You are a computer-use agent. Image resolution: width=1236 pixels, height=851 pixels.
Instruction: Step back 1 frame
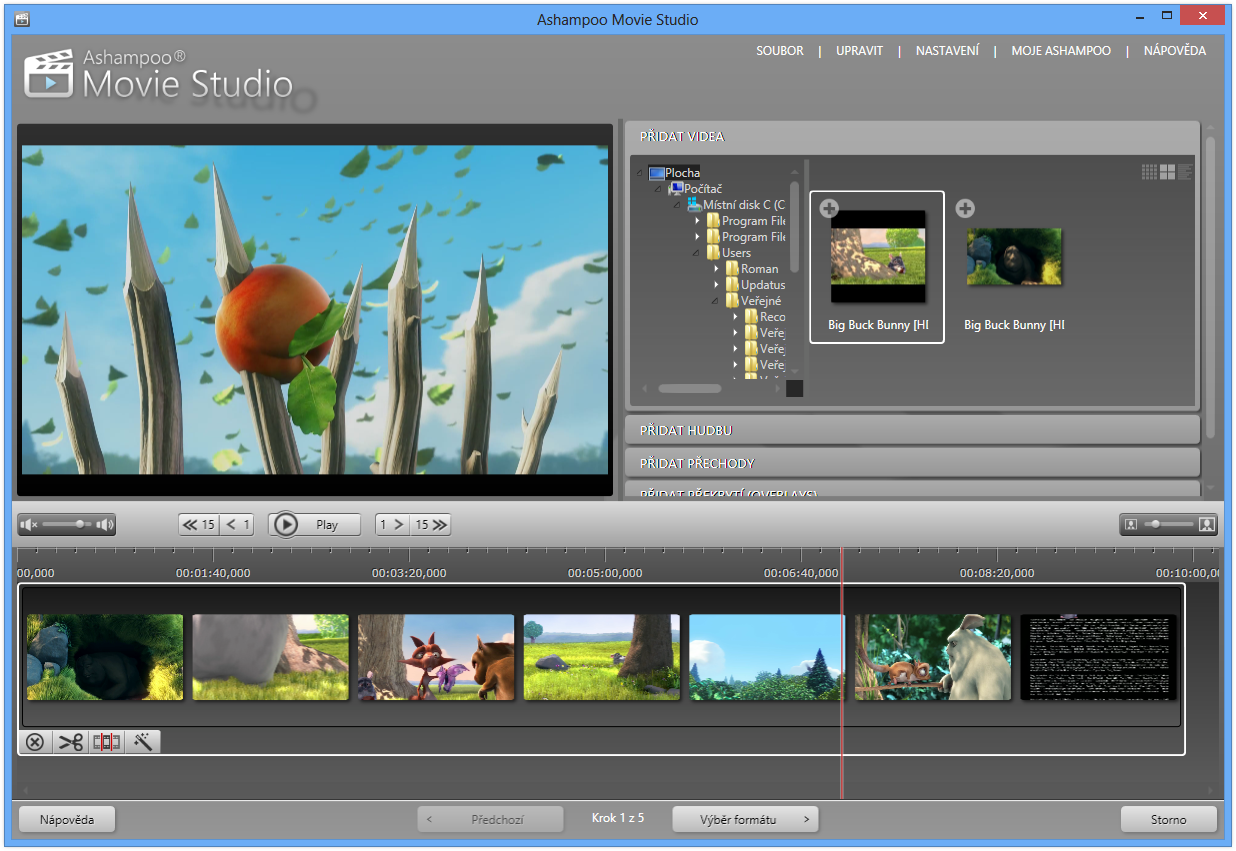point(237,524)
